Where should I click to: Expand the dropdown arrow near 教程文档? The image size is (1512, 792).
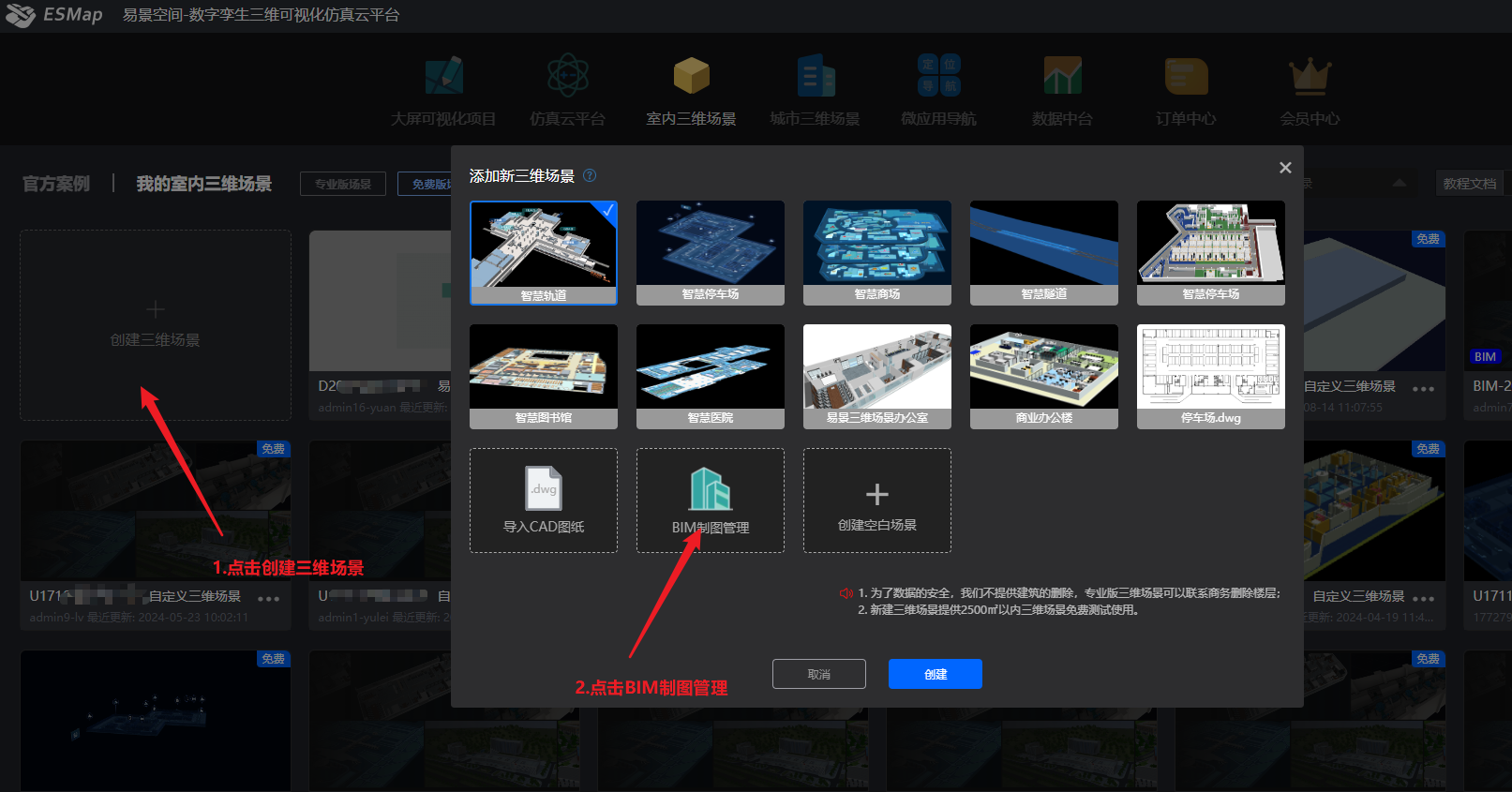coord(1399,183)
